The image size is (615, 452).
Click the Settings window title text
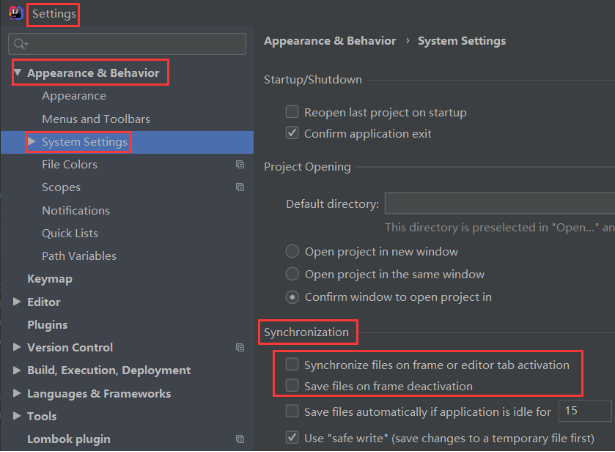coord(54,14)
